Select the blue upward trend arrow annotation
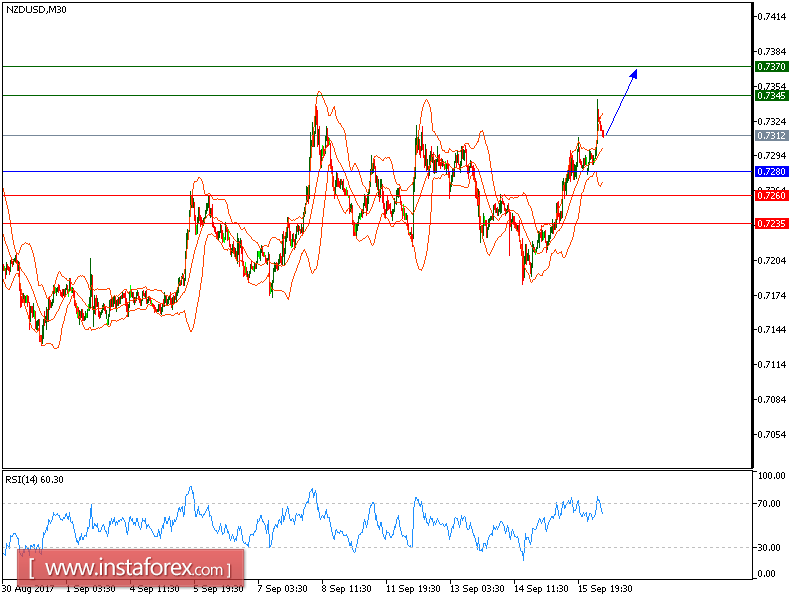 (620, 104)
